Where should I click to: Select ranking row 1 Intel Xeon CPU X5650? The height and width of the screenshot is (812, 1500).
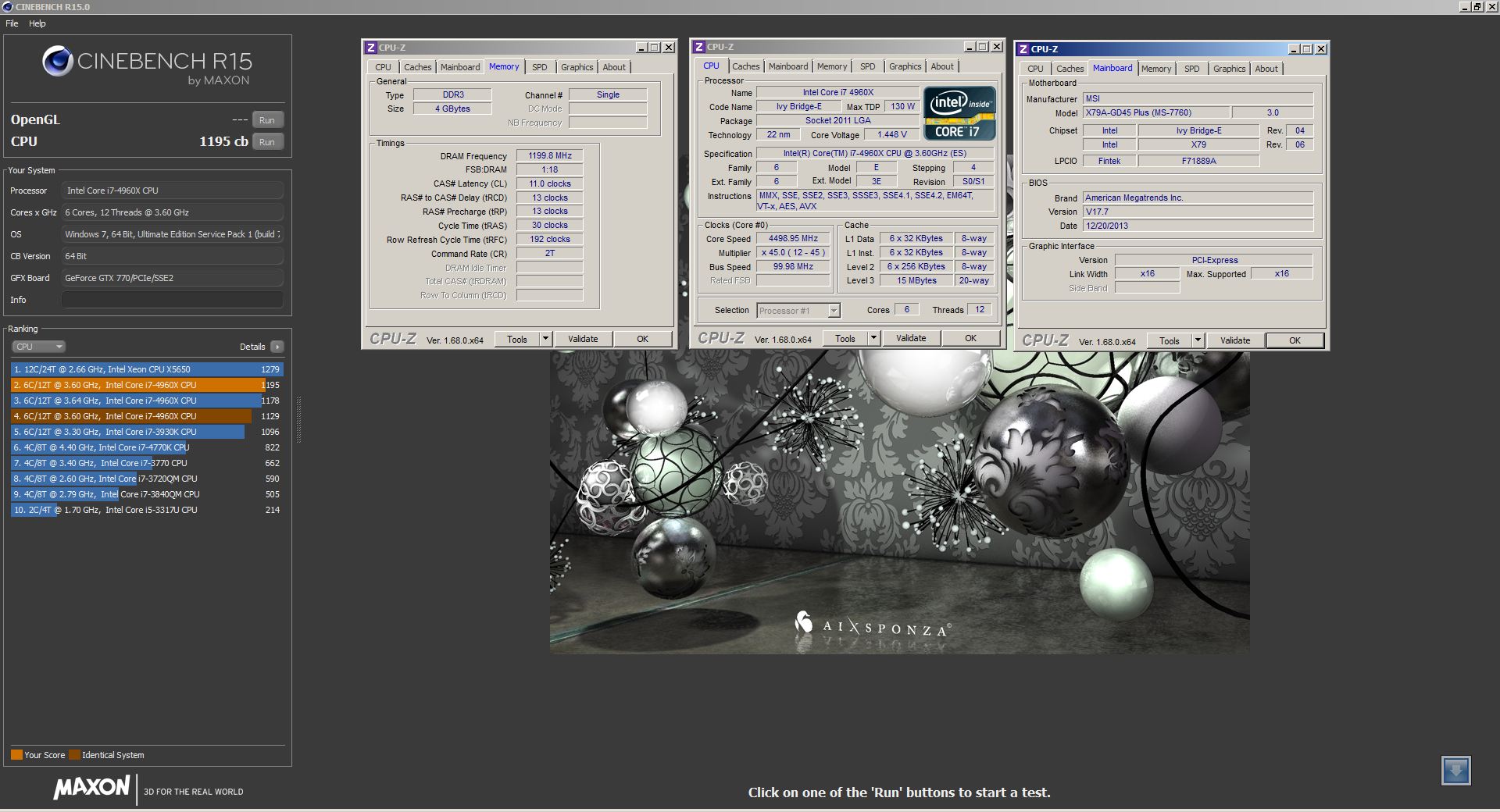(147, 369)
